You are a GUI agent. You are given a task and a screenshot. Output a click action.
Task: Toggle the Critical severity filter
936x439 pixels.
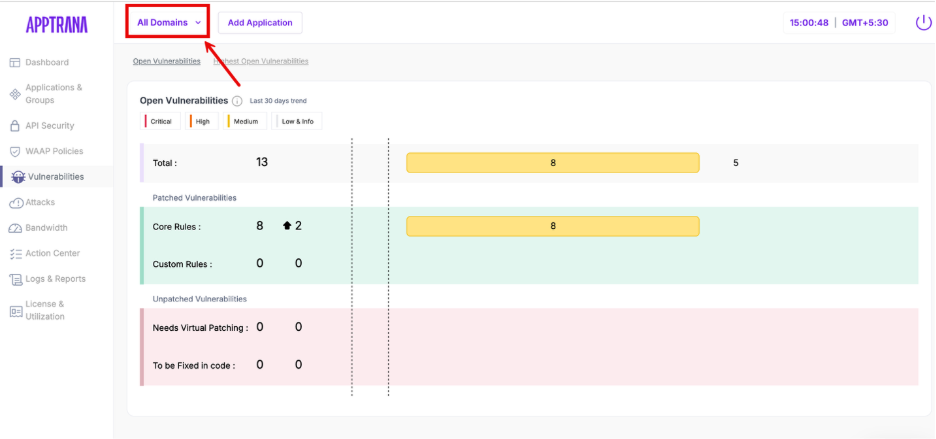(159, 122)
